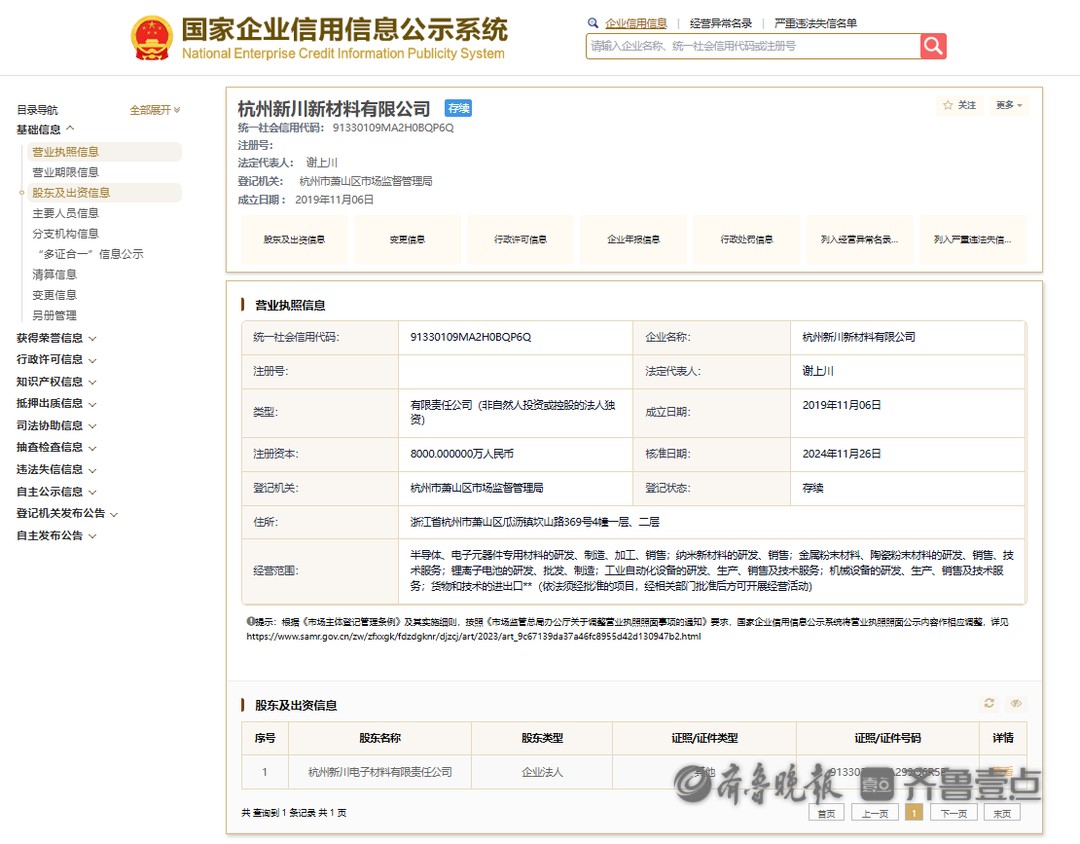The image size is (1080, 844).
Task: Switch to the 经营异常名录 tab
Action: pyautogui.click(x=720, y=23)
